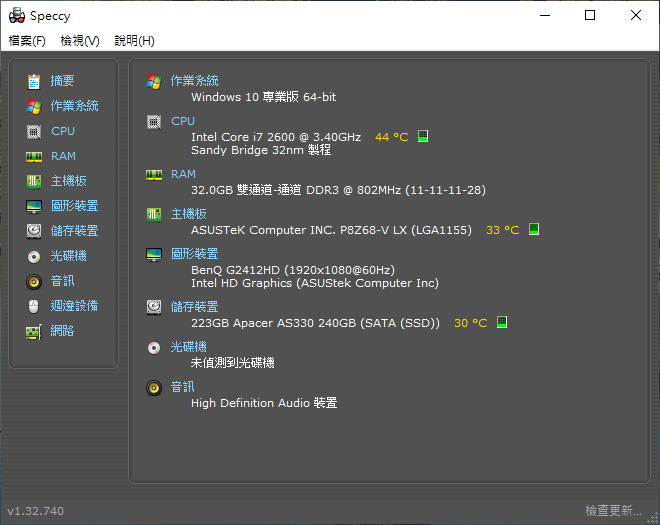Click 主機板 heading link in summary
660x525 pixels.
click(x=189, y=214)
